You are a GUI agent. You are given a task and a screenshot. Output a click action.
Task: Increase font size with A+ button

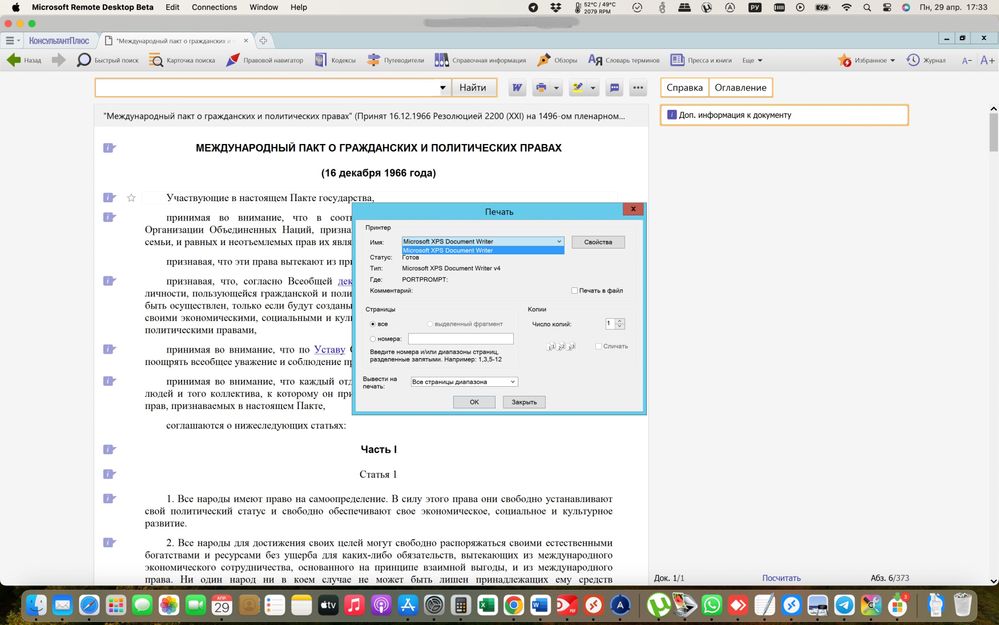pyautogui.click(x=987, y=60)
